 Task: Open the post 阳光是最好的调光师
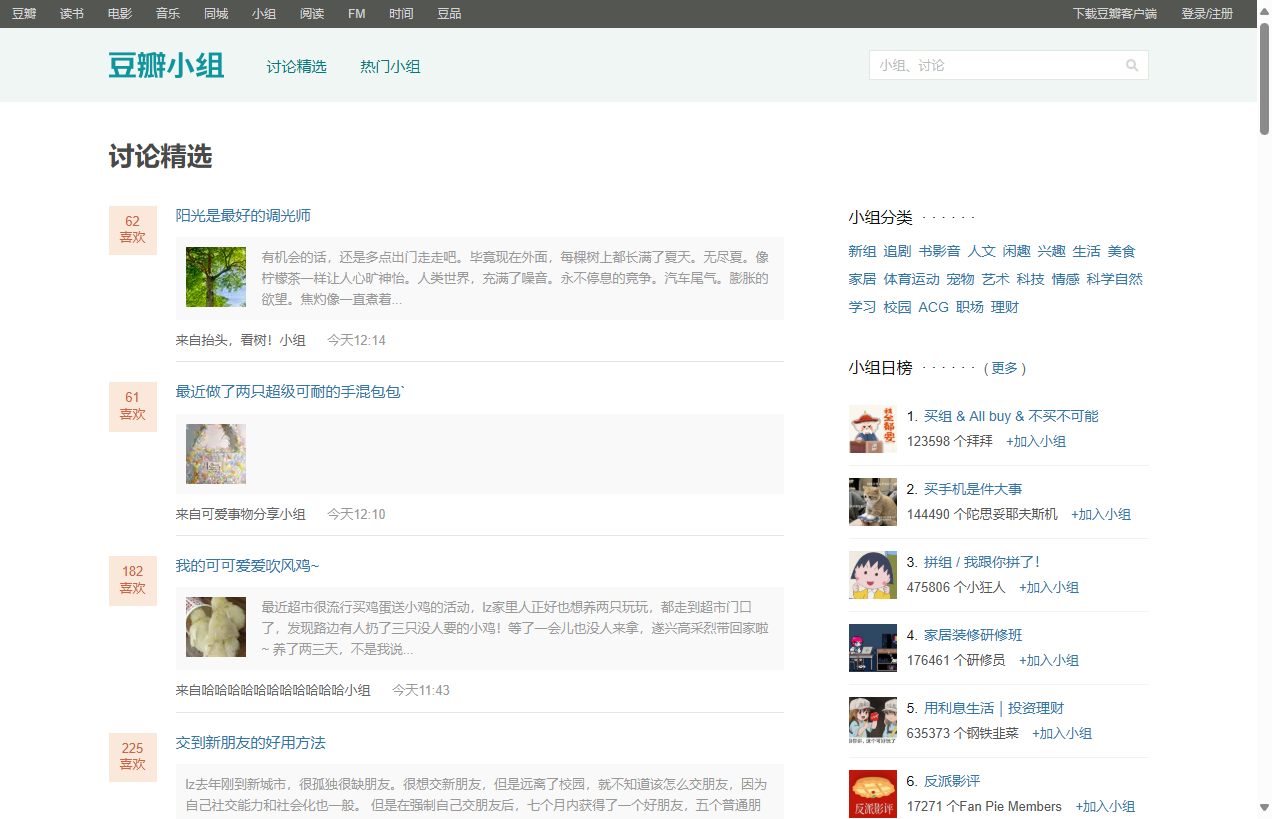pyautogui.click(x=243, y=216)
